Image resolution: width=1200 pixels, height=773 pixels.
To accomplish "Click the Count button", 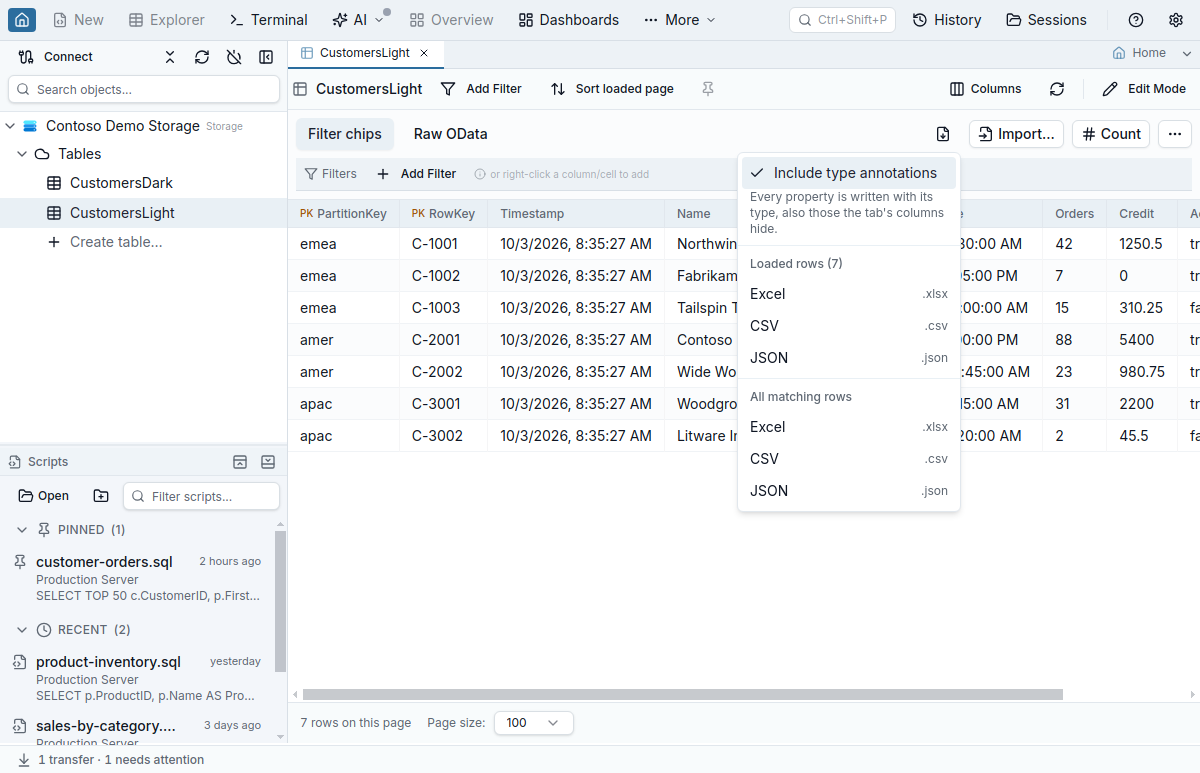I will [1111, 134].
